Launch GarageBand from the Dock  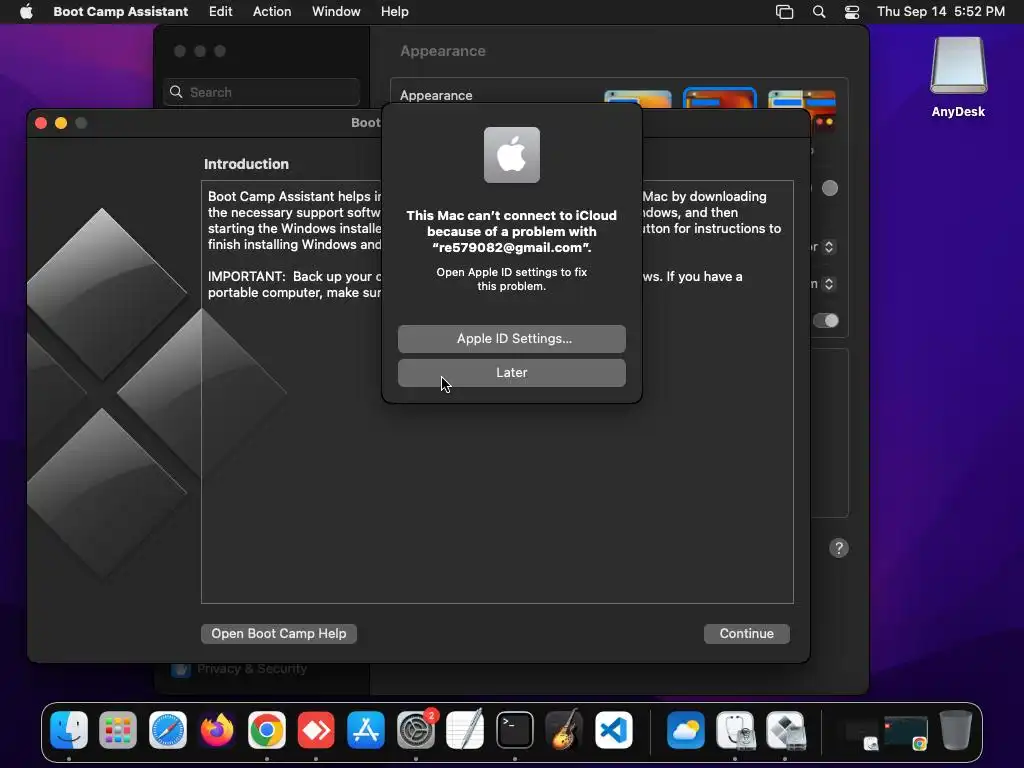pyautogui.click(x=564, y=729)
